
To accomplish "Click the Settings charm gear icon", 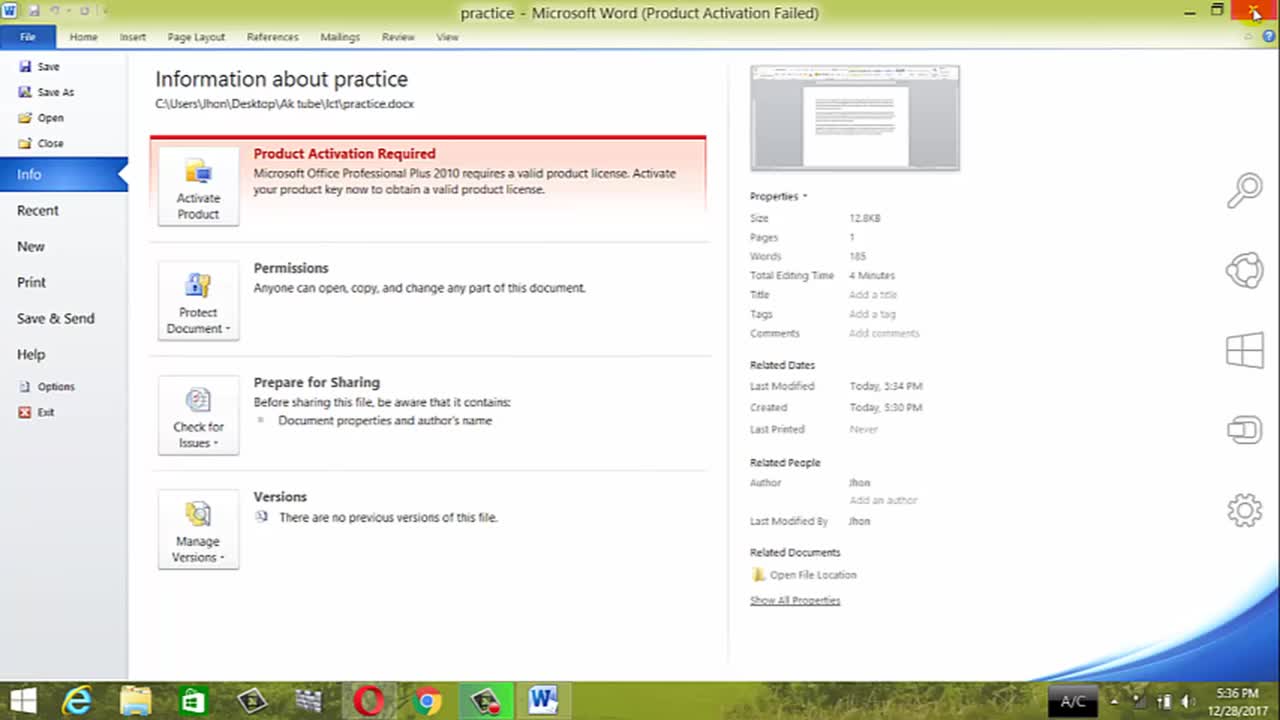I will (1245, 511).
